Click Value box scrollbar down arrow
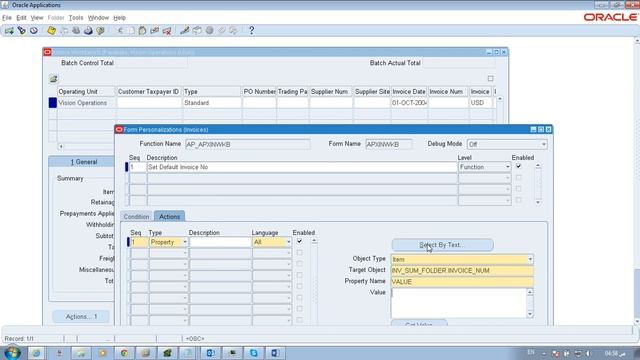The image size is (640, 360). click(x=530, y=314)
